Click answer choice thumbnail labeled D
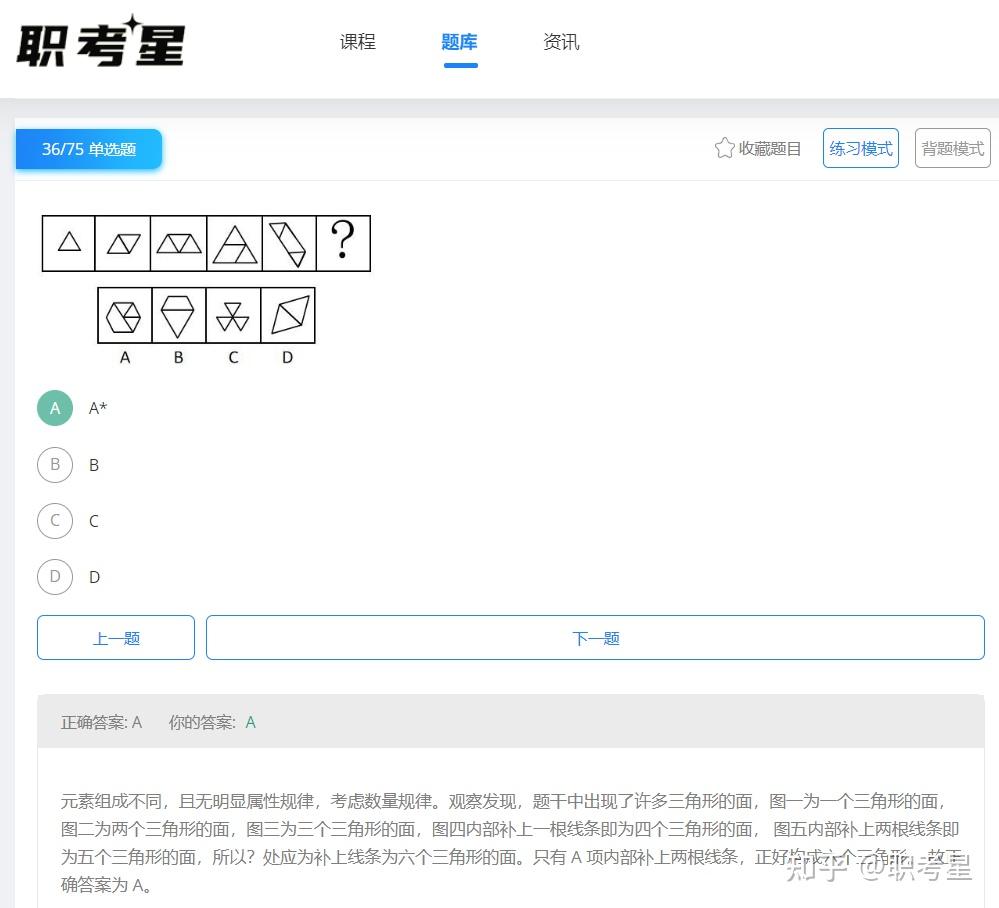The height and width of the screenshot is (908, 999). 287,316
